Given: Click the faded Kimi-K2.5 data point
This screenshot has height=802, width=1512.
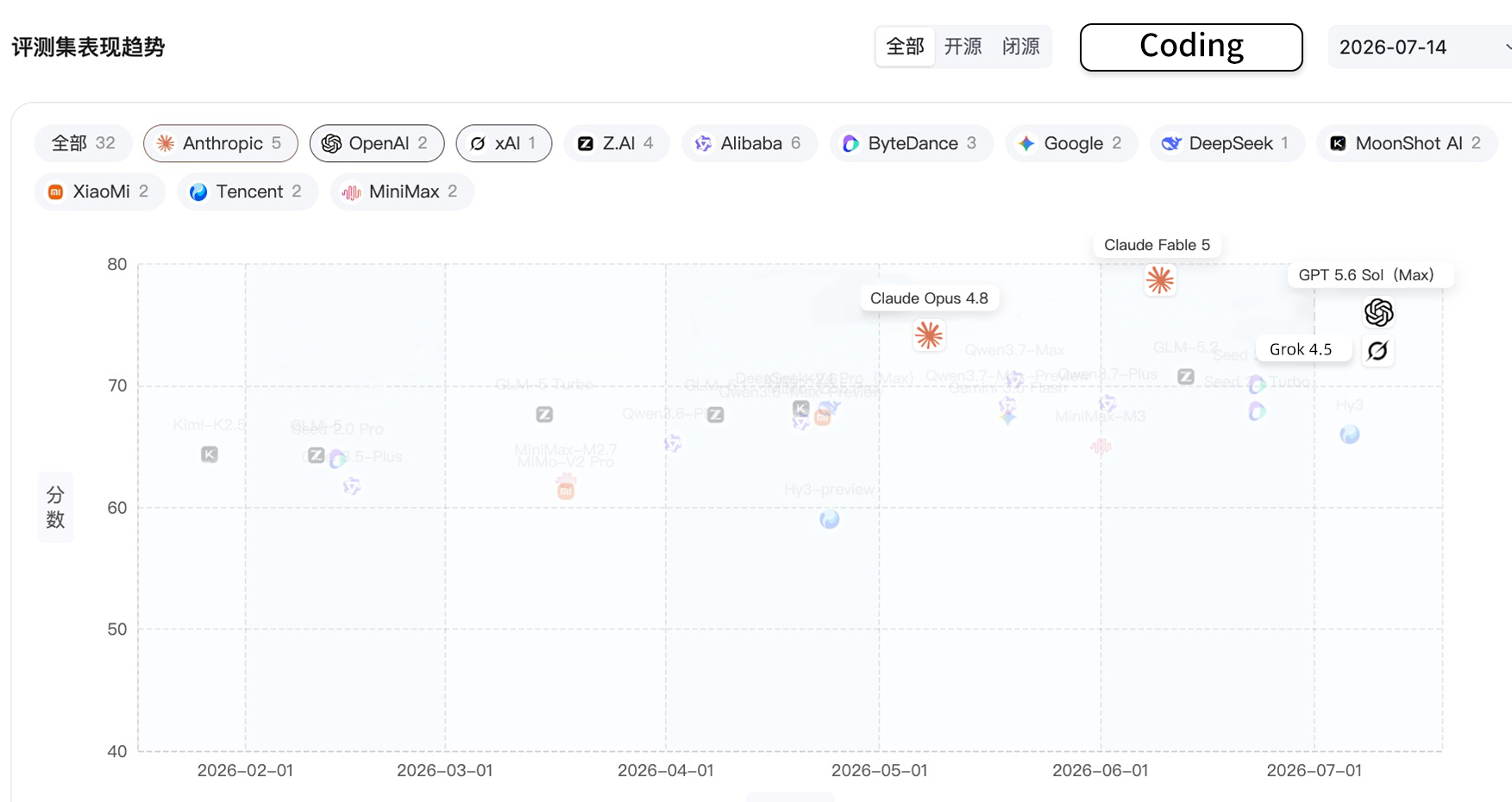Looking at the screenshot, I should [x=210, y=454].
